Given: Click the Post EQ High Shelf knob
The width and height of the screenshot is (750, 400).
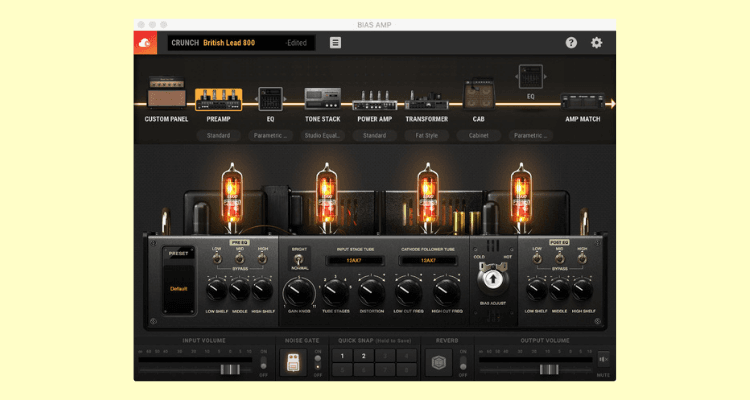Looking at the screenshot, I should [x=583, y=290].
